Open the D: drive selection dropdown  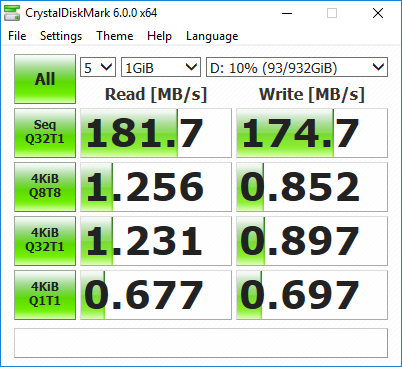pos(297,67)
